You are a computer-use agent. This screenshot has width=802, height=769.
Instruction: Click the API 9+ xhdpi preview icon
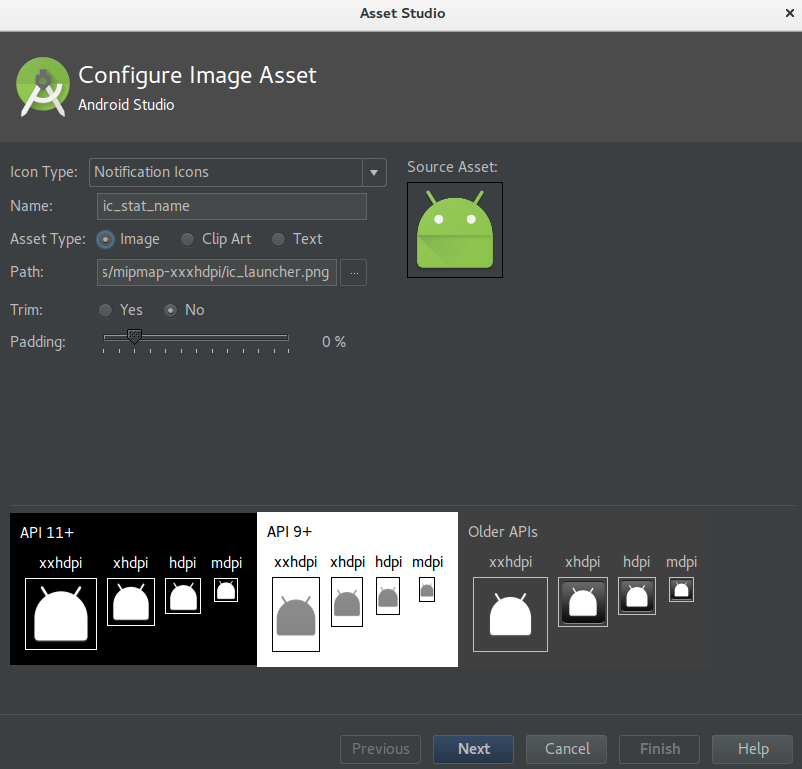tap(347, 602)
